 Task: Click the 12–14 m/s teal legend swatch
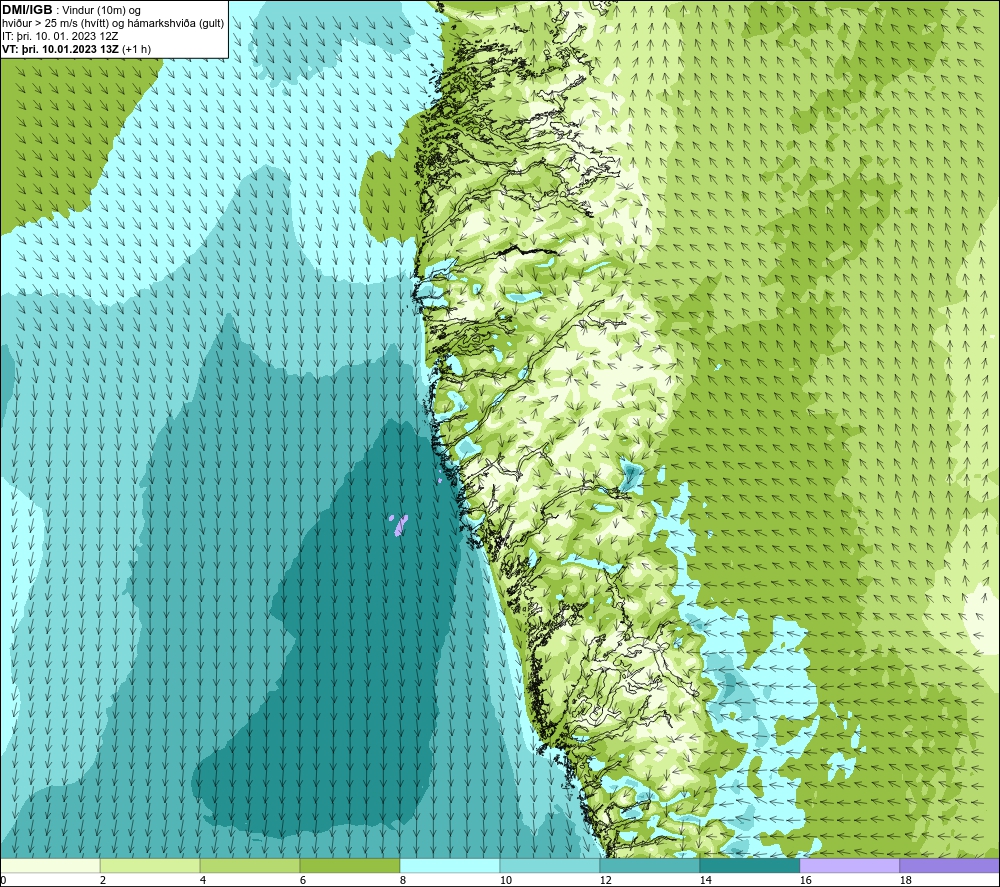tap(649, 865)
